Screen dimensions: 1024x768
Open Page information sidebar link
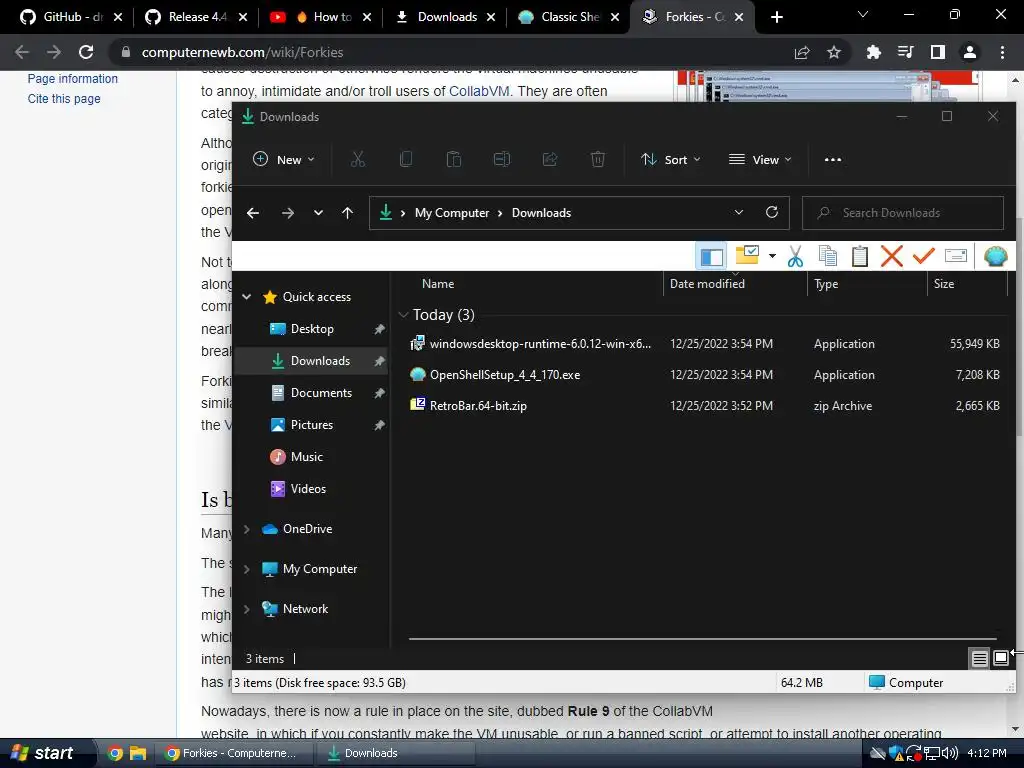(72, 78)
